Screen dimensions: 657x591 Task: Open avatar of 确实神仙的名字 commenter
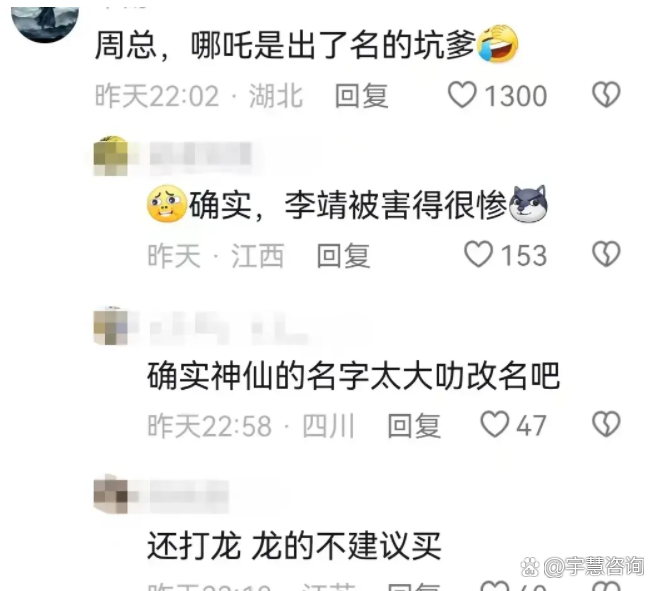pyautogui.click(x=111, y=326)
